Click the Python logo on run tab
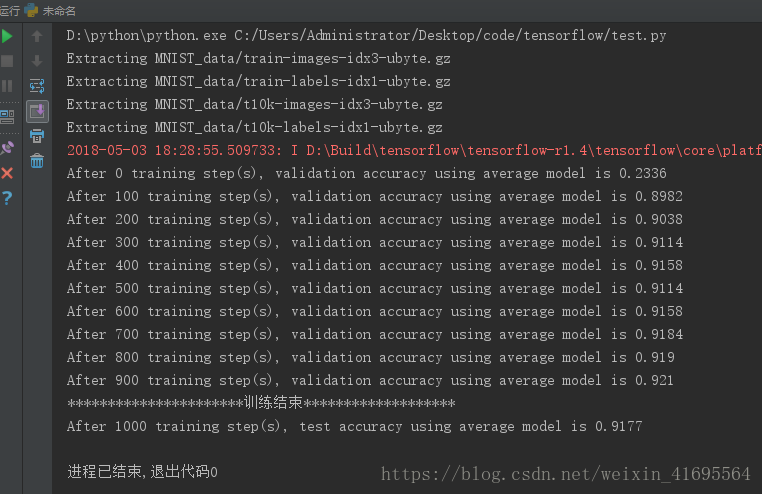This screenshot has height=494, width=762. click(x=31, y=10)
